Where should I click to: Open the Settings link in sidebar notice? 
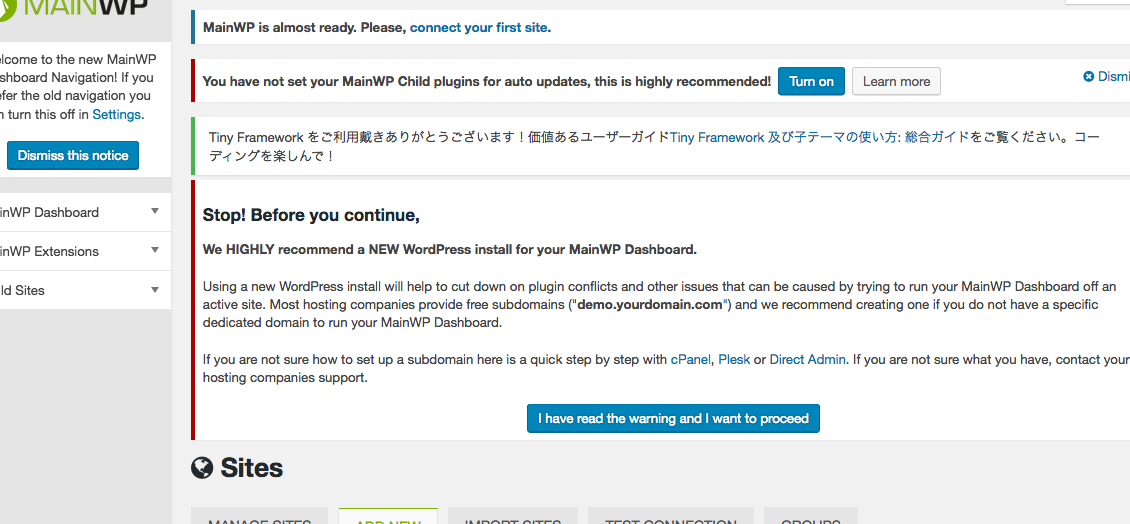(117, 114)
